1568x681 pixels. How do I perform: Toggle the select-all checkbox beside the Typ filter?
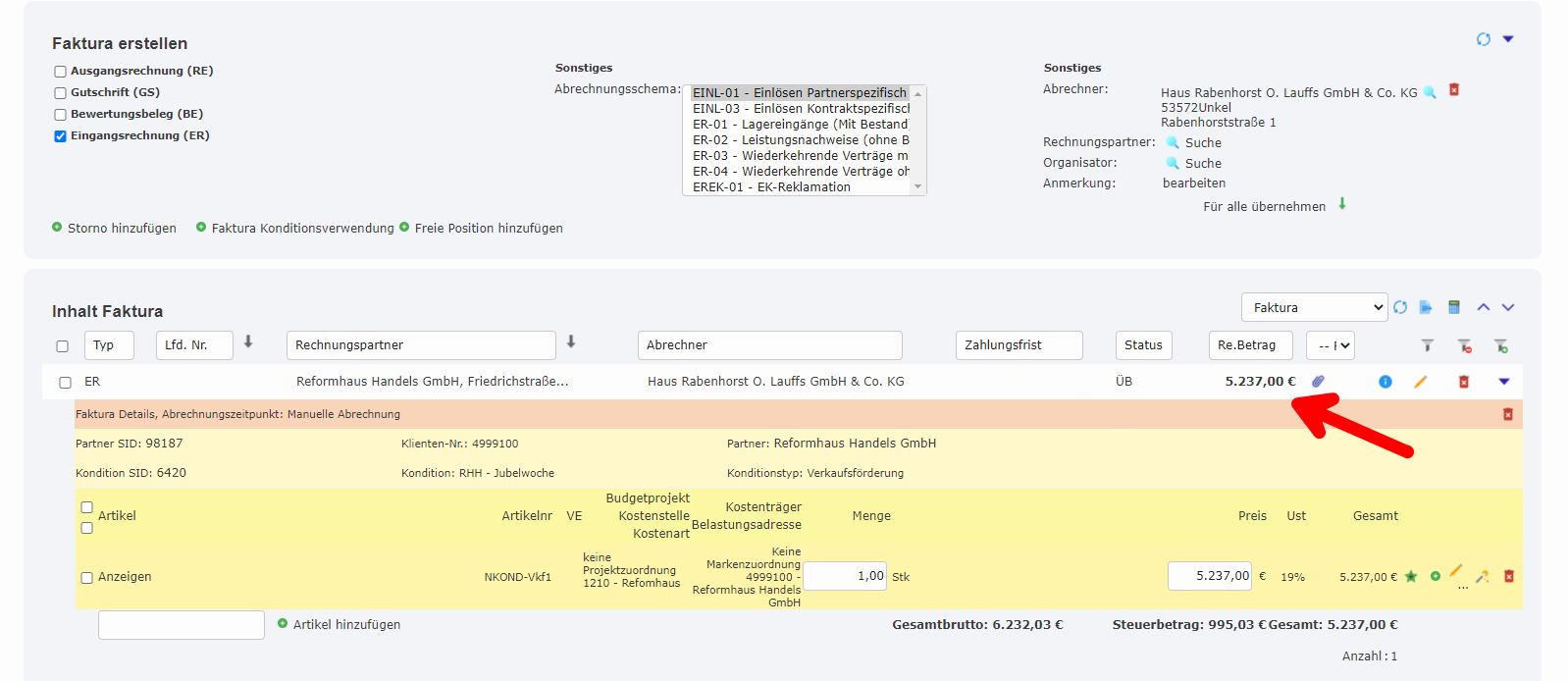point(62,346)
